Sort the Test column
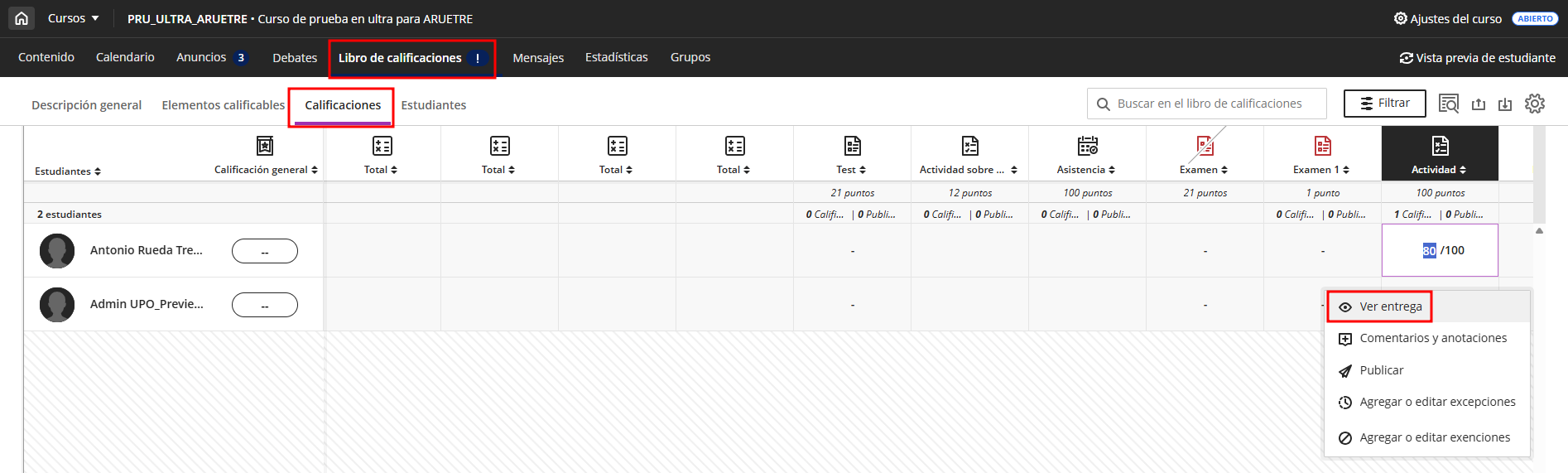1568x473 pixels. [x=863, y=170]
